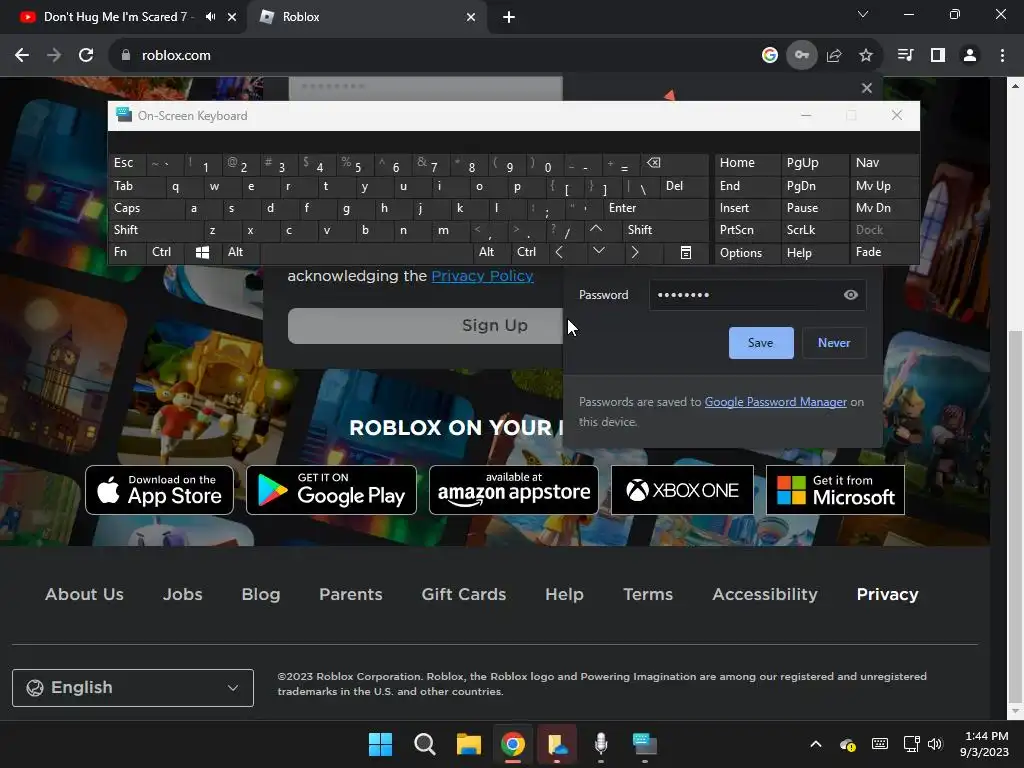This screenshot has width=1024, height=768.
Task: Toggle left Ctrl key on On-Screen Keyboard
Action: pyautogui.click(x=167, y=252)
